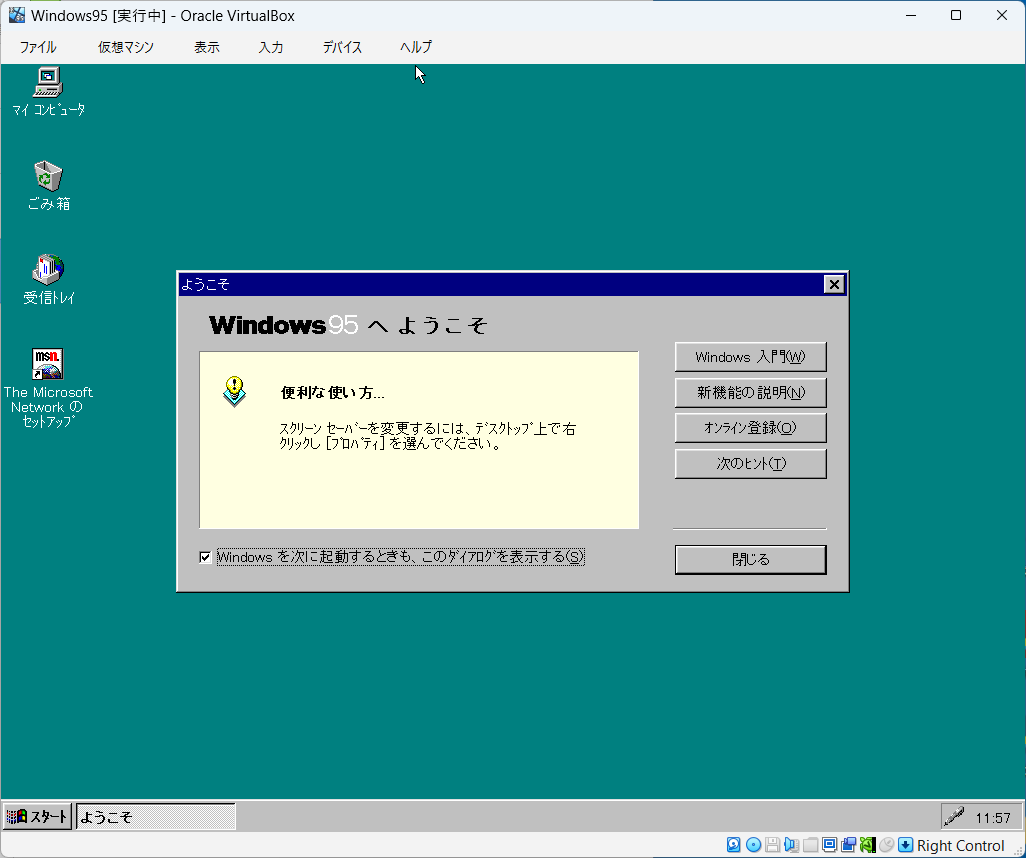
Task: Select The Microsoft Network setup icon
Action: [48, 364]
